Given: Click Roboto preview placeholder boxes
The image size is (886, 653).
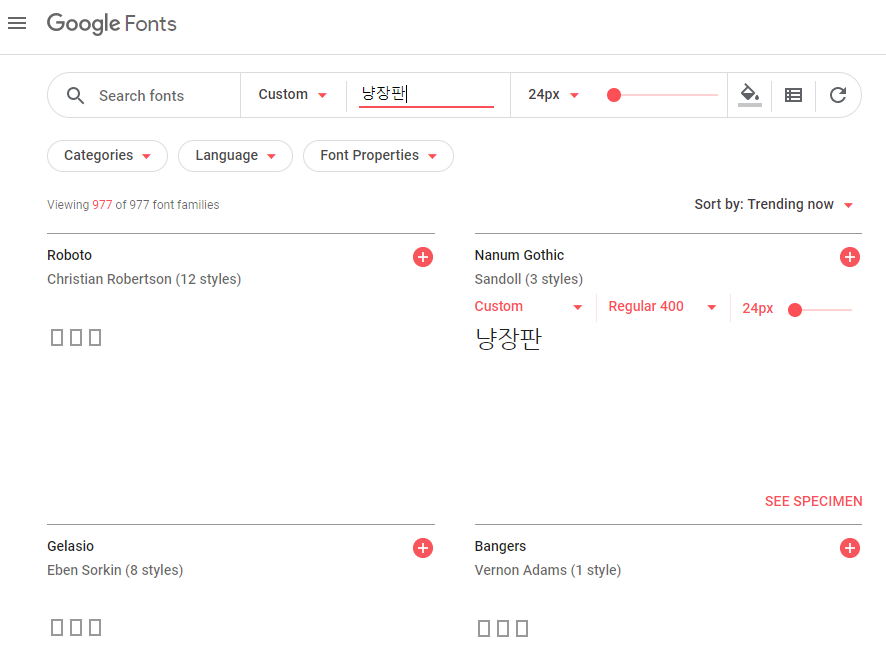Looking at the screenshot, I should tap(76, 338).
